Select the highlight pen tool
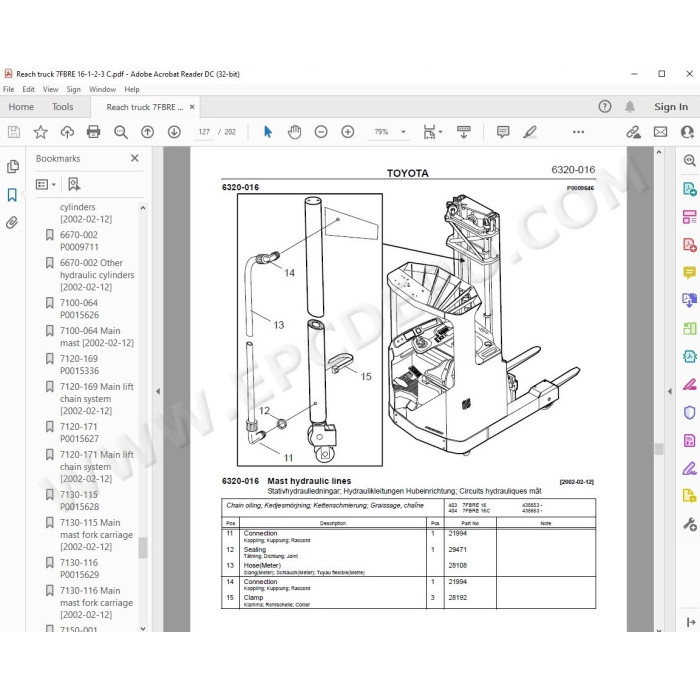 [x=530, y=132]
